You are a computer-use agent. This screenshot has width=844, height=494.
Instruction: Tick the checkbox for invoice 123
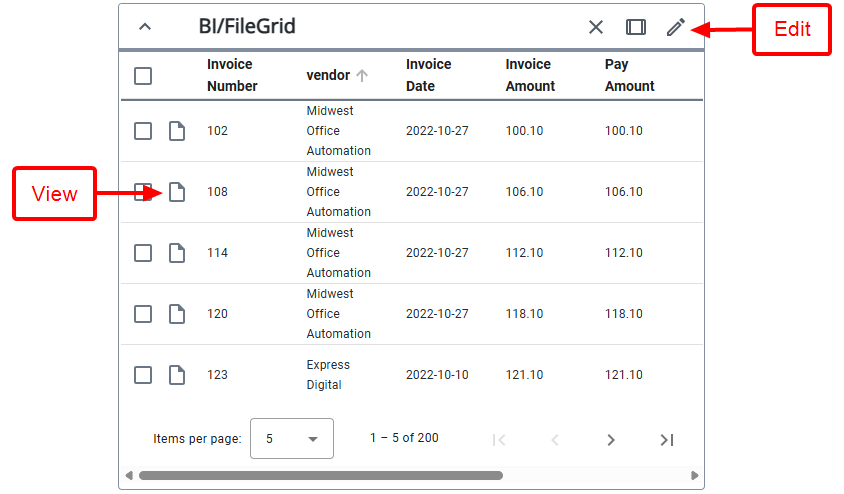(143, 375)
